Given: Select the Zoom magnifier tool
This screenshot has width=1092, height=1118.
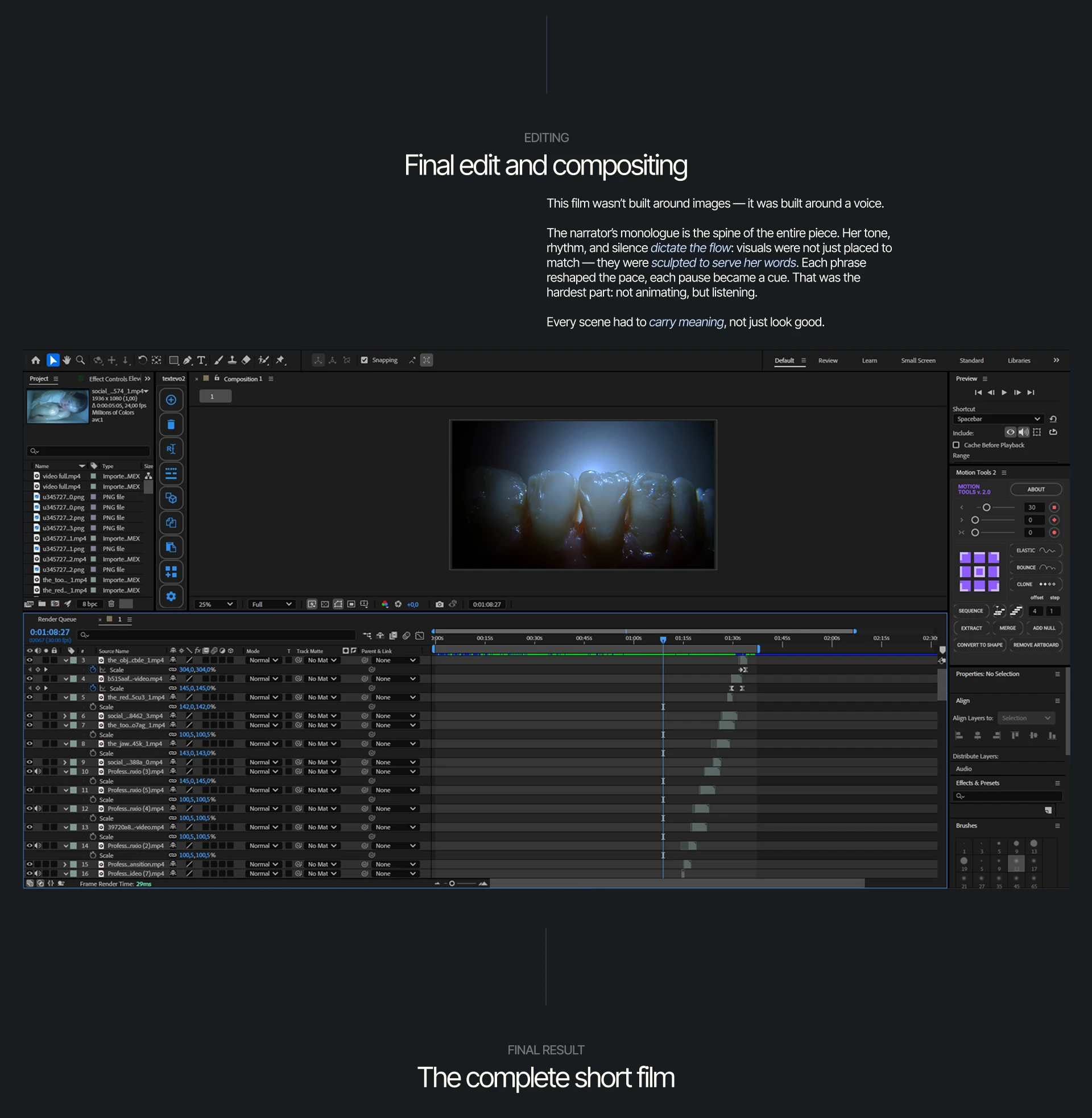Looking at the screenshot, I should coord(80,360).
